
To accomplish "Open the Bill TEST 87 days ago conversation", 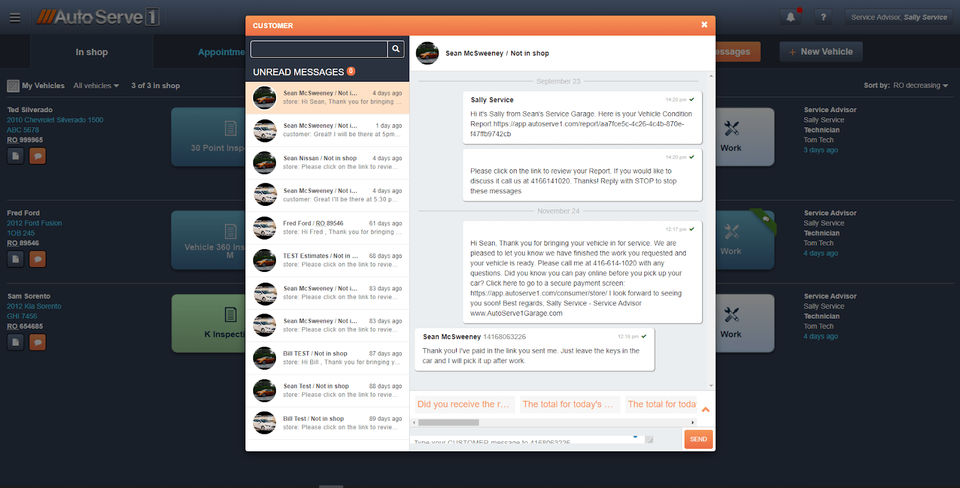I will pyautogui.click(x=328, y=358).
